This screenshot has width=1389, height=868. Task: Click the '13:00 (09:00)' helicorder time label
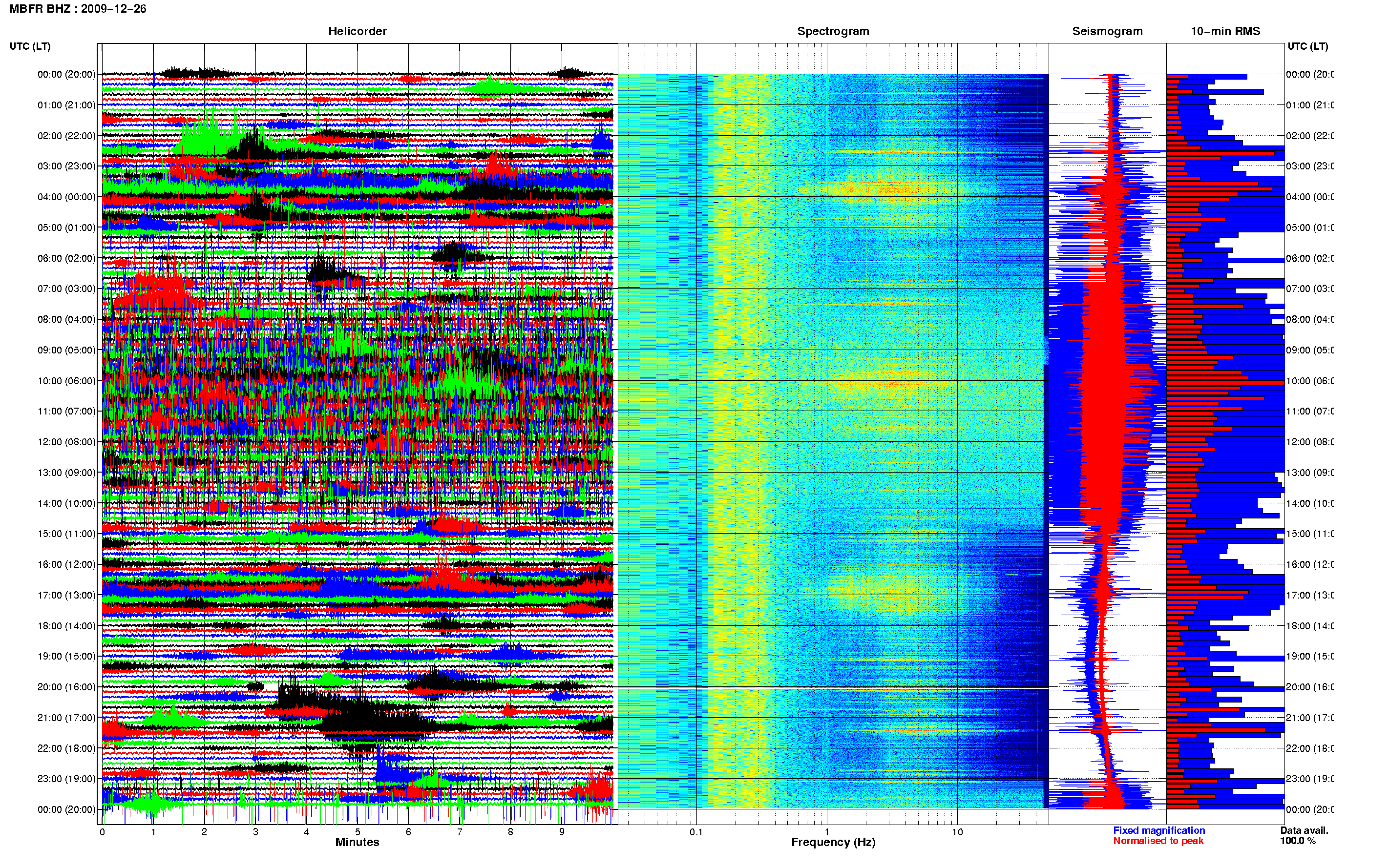(x=66, y=473)
